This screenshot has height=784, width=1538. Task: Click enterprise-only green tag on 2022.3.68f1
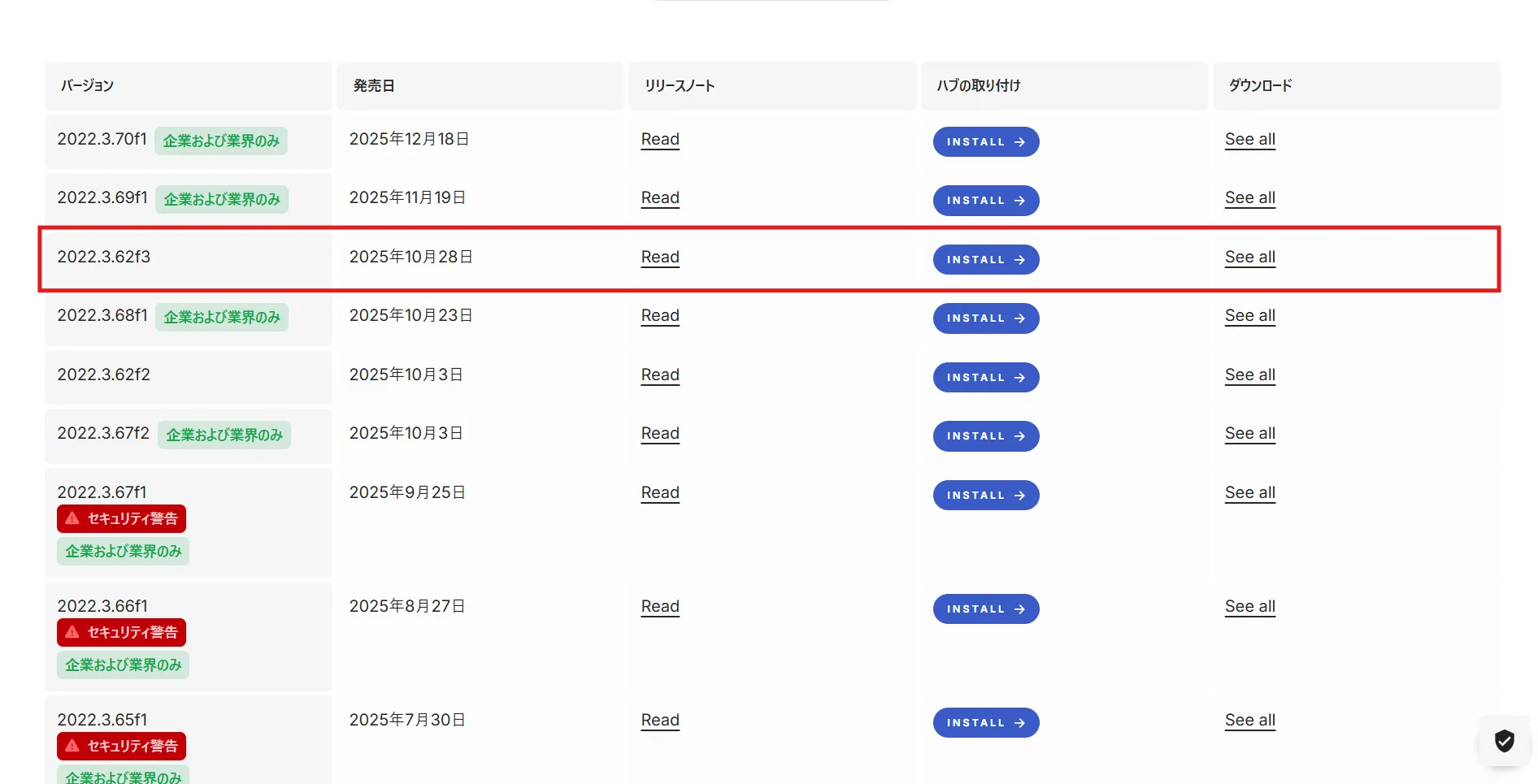pyautogui.click(x=221, y=317)
